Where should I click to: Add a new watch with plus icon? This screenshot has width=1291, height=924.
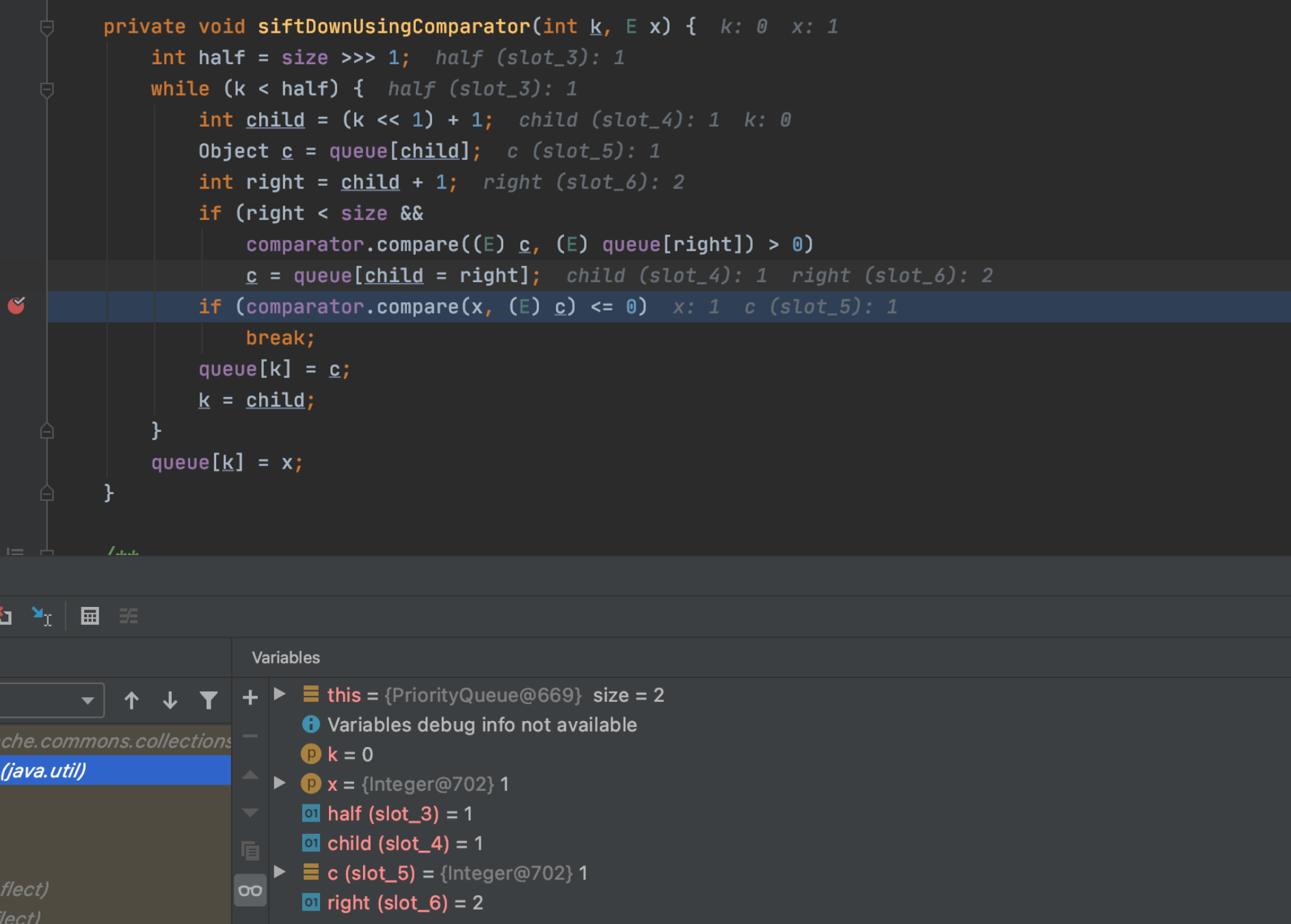[250, 697]
